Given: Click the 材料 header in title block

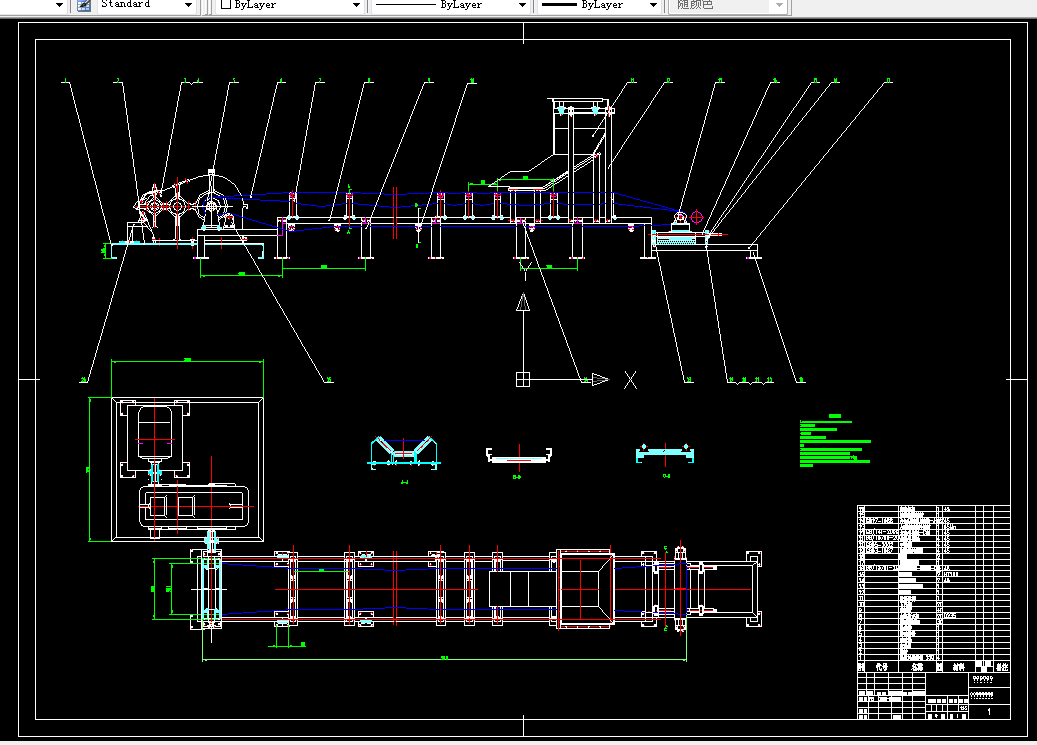Looking at the screenshot, I should click(x=958, y=667).
